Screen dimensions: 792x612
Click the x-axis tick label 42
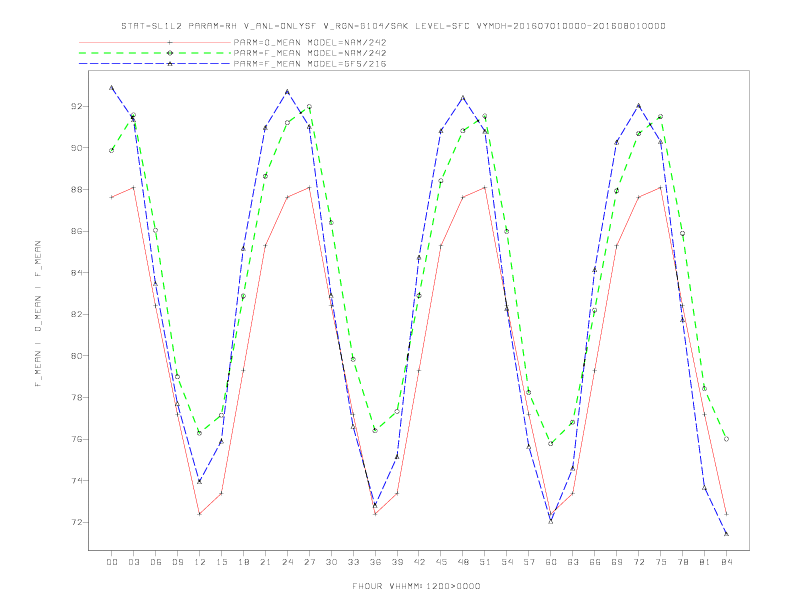click(x=419, y=562)
